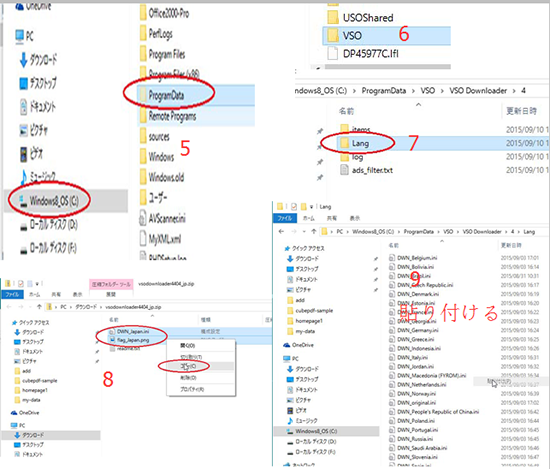Click VSO breadcrumb in the middle-right address bar
Screen dimensions: 550x469
[x=428, y=91]
